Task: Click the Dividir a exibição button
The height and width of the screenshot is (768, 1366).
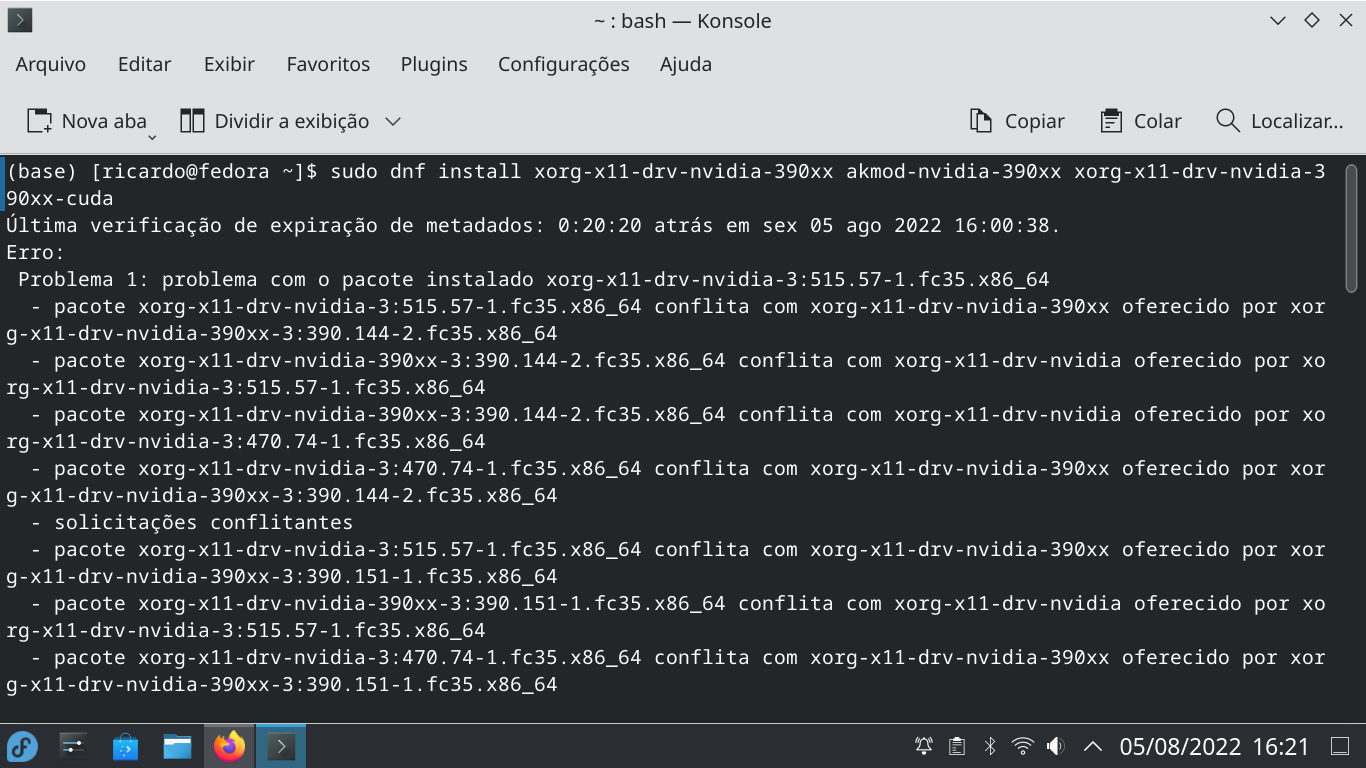Action: pyautogui.click(x=275, y=121)
